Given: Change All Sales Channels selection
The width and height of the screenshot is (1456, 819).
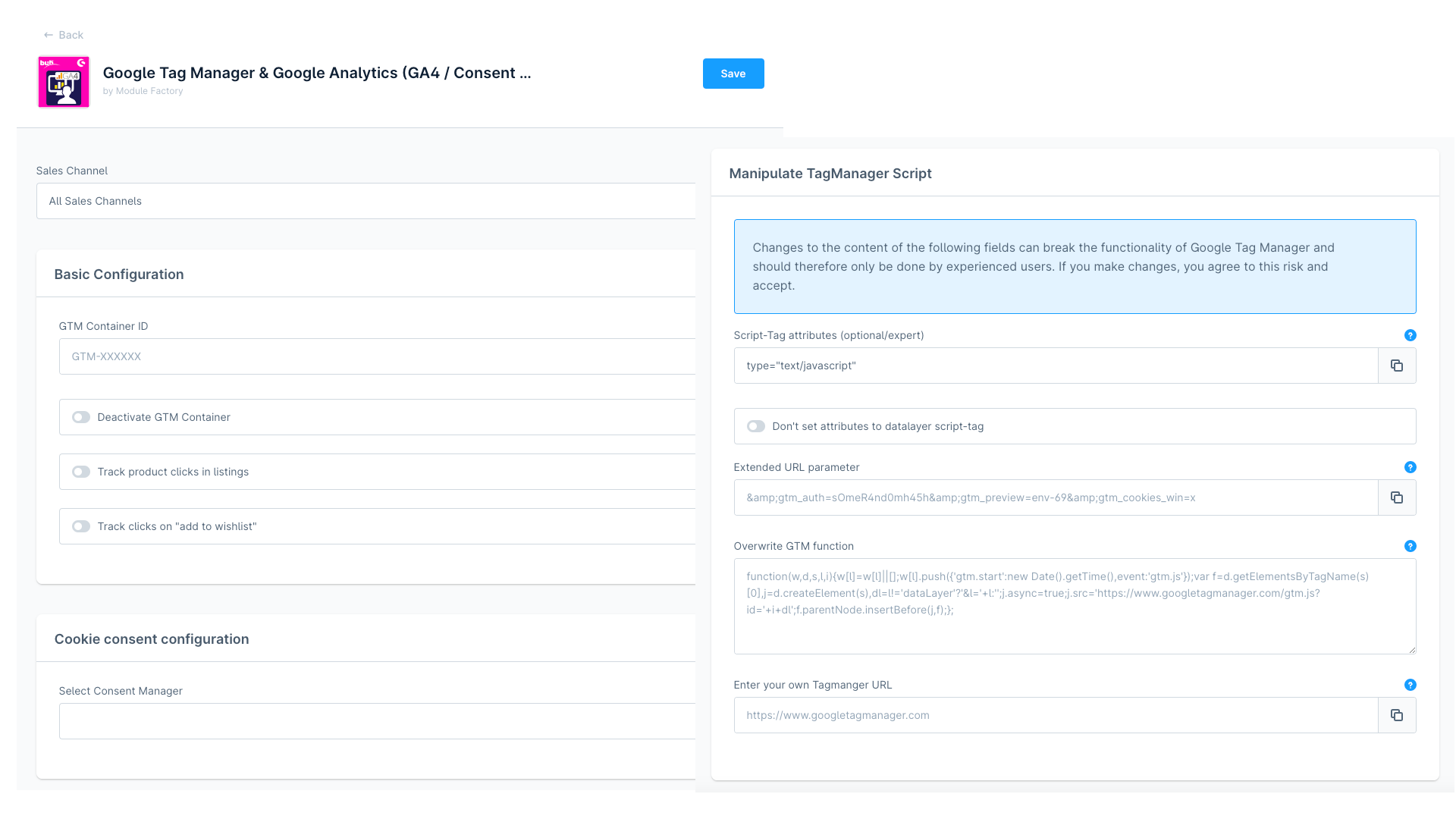Looking at the screenshot, I should point(366,201).
